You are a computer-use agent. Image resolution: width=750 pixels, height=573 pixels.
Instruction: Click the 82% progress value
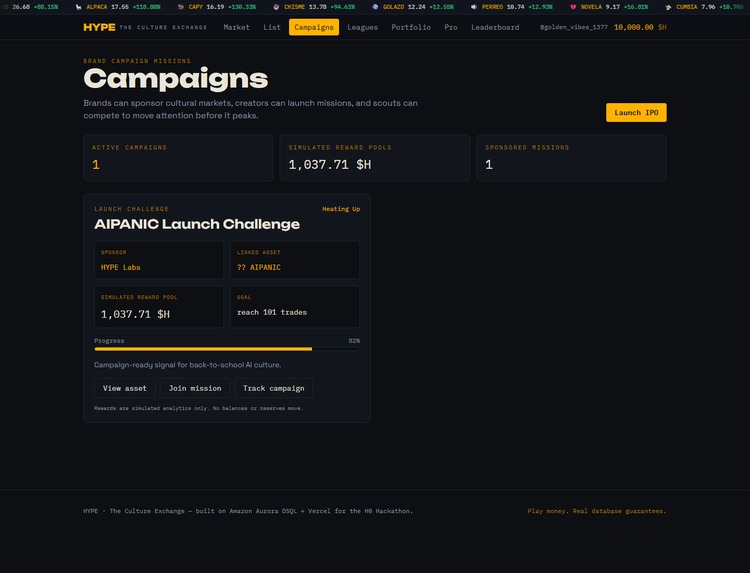(354, 341)
